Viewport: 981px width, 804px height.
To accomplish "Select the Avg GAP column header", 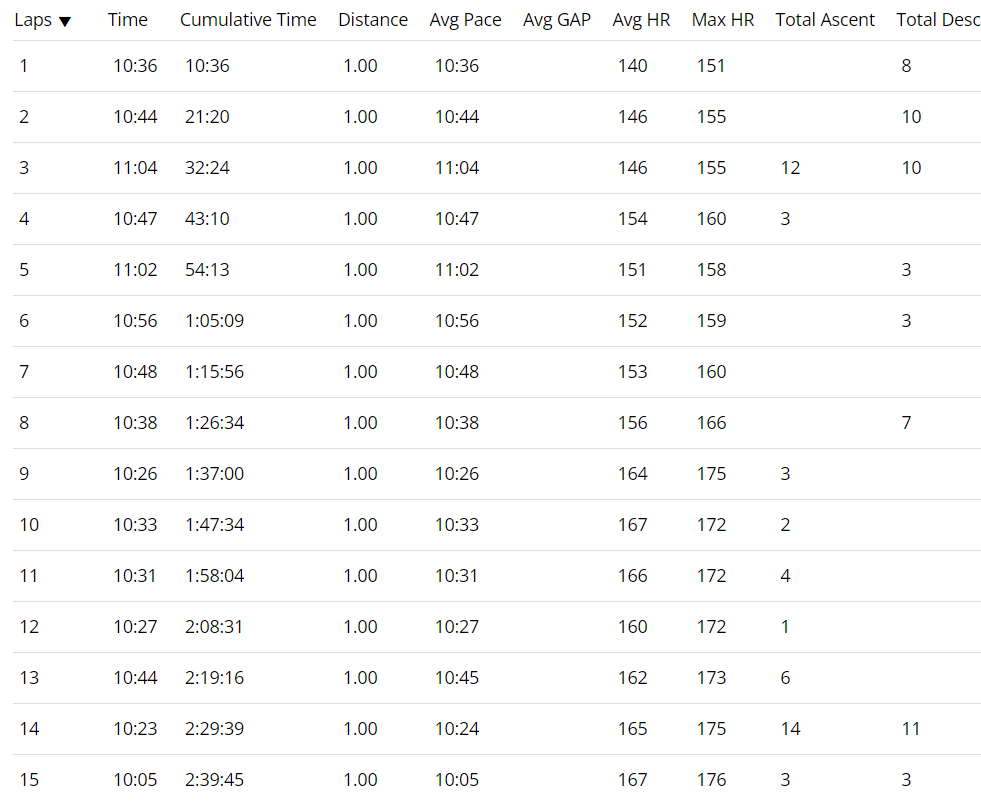I will pos(557,20).
